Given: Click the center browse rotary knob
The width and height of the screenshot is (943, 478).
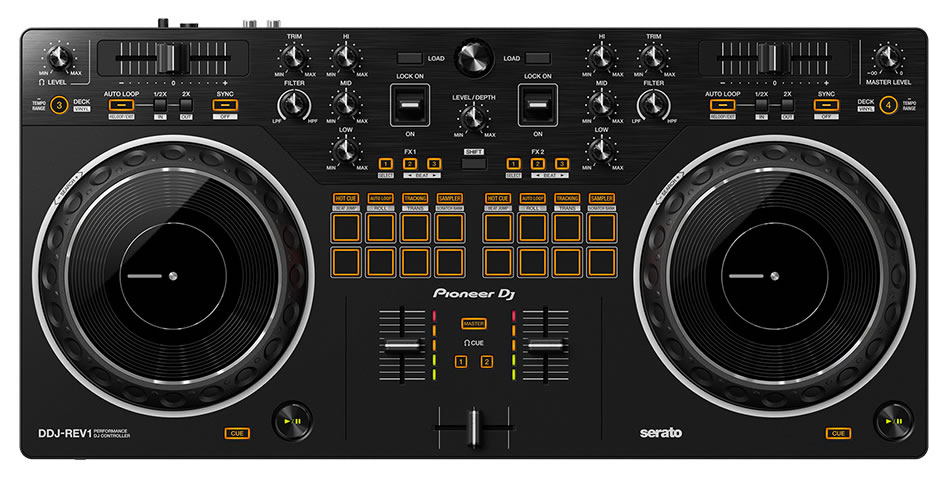Looking at the screenshot, I should pyautogui.click(x=473, y=58).
